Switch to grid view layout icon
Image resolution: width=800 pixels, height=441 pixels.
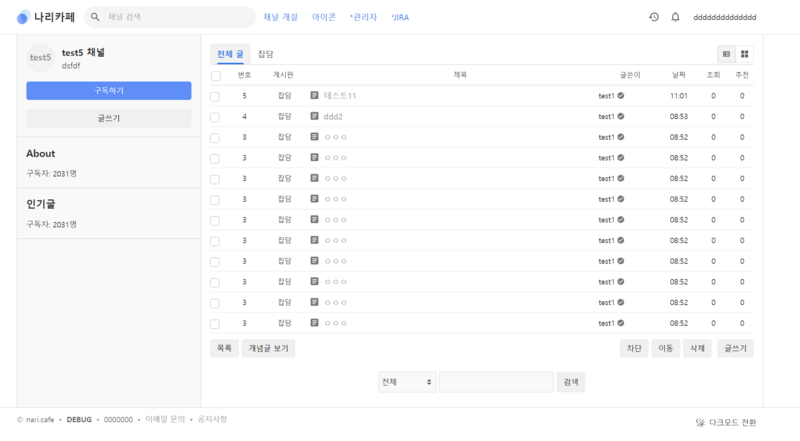click(x=744, y=54)
